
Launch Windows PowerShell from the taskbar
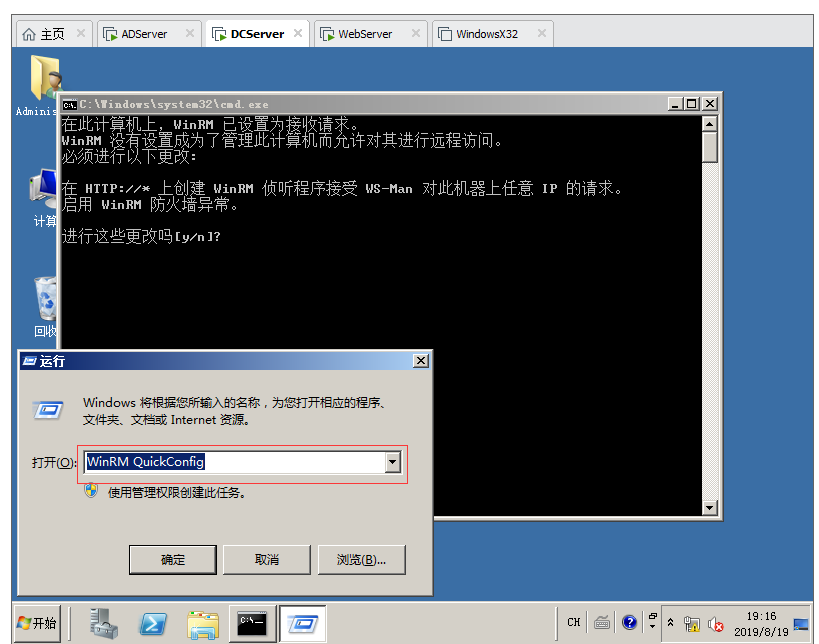153,623
